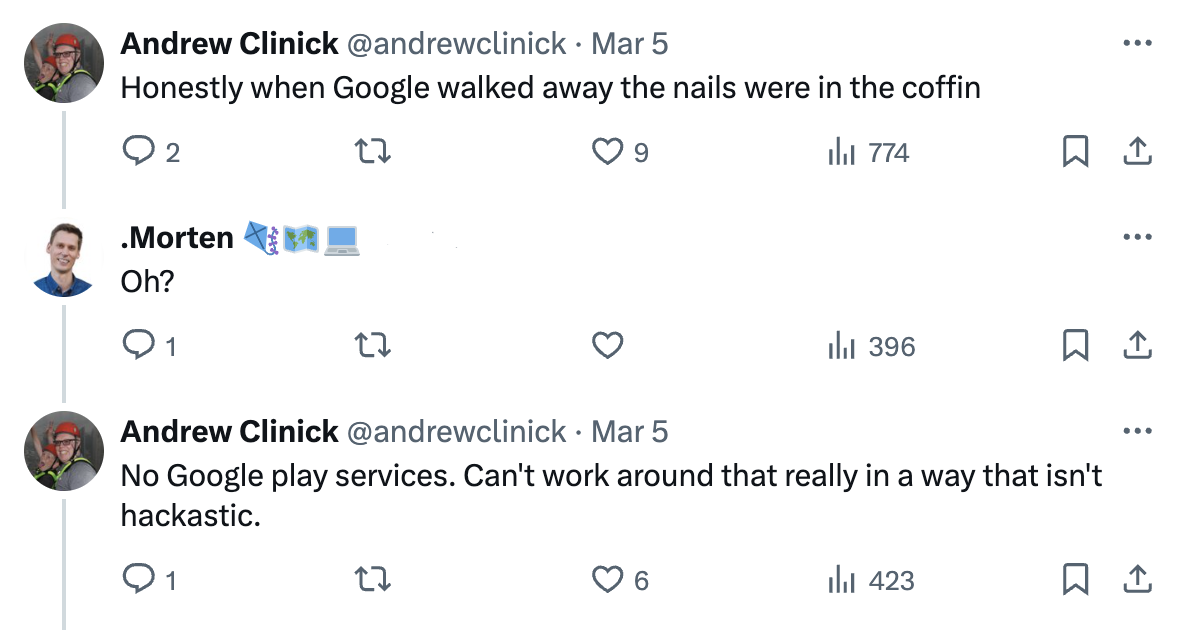Click Morten's profile picture
The image size is (1180, 630).
63,259
